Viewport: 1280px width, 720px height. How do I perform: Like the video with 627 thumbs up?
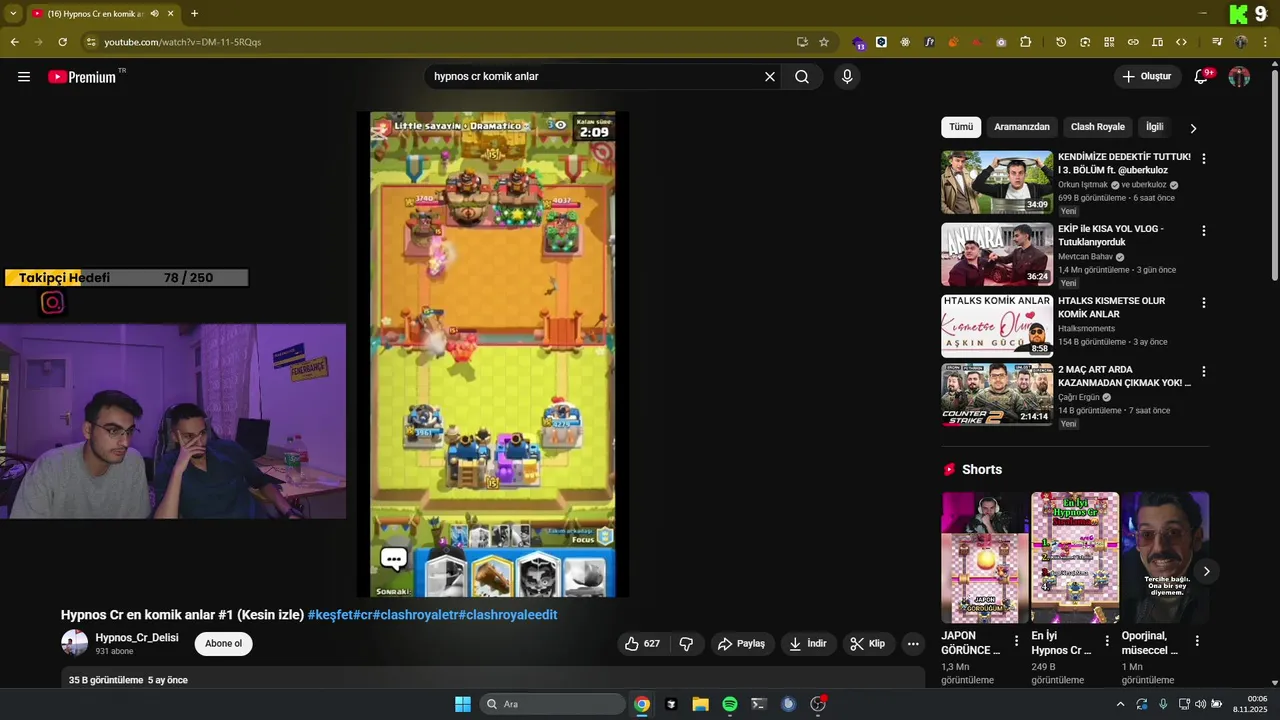[x=642, y=644]
